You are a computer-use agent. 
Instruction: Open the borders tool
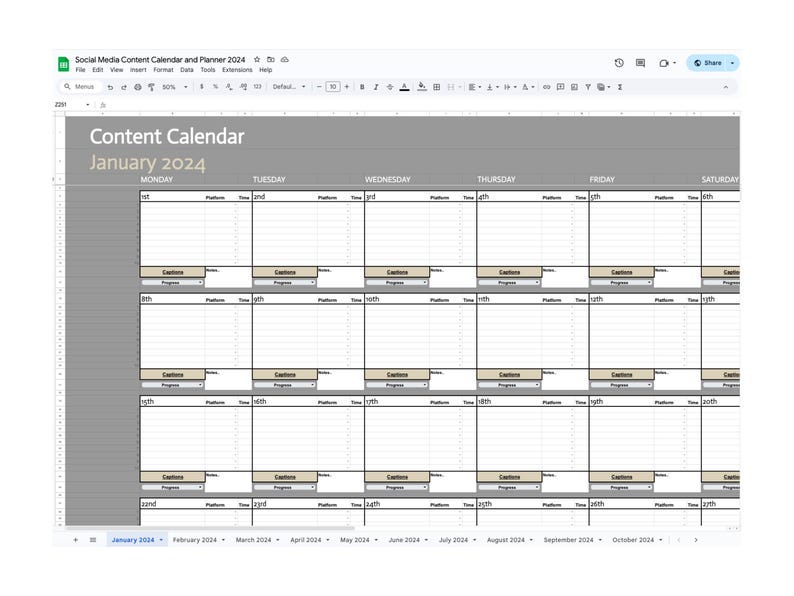[436, 87]
